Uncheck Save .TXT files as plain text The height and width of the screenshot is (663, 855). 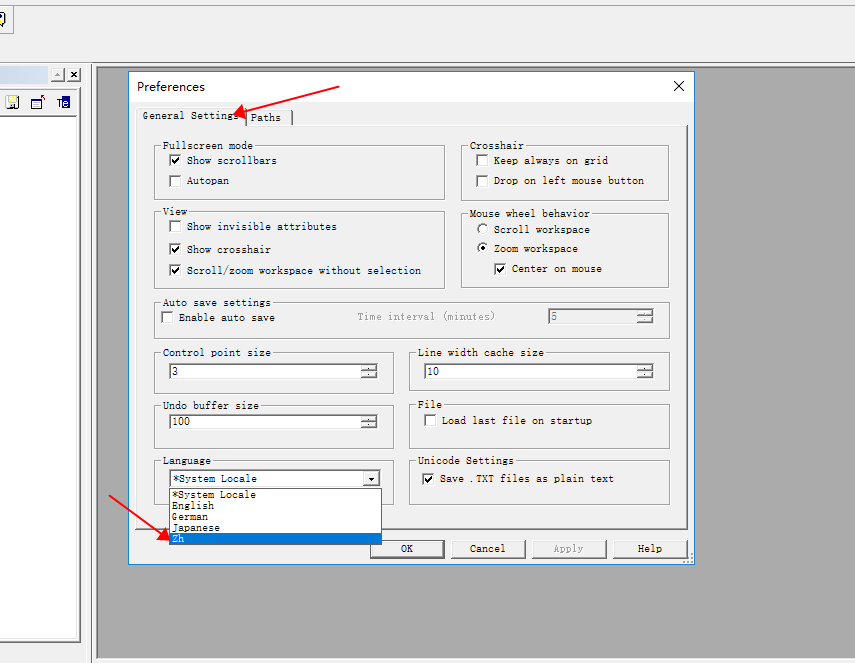pyautogui.click(x=428, y=479)
